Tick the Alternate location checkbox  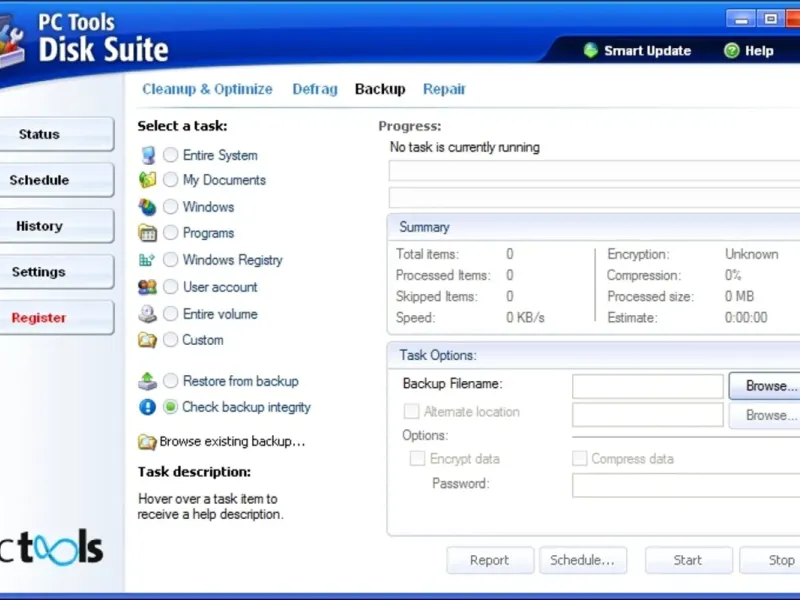pos(411,411)
